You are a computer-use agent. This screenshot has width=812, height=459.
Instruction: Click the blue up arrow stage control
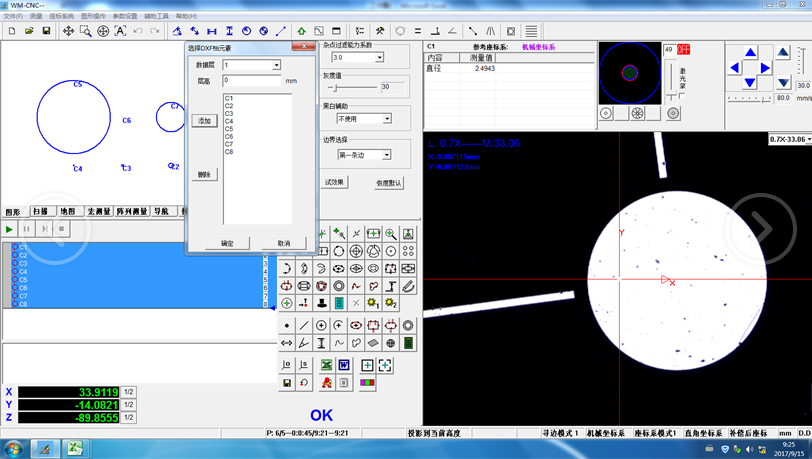point(750,52)
